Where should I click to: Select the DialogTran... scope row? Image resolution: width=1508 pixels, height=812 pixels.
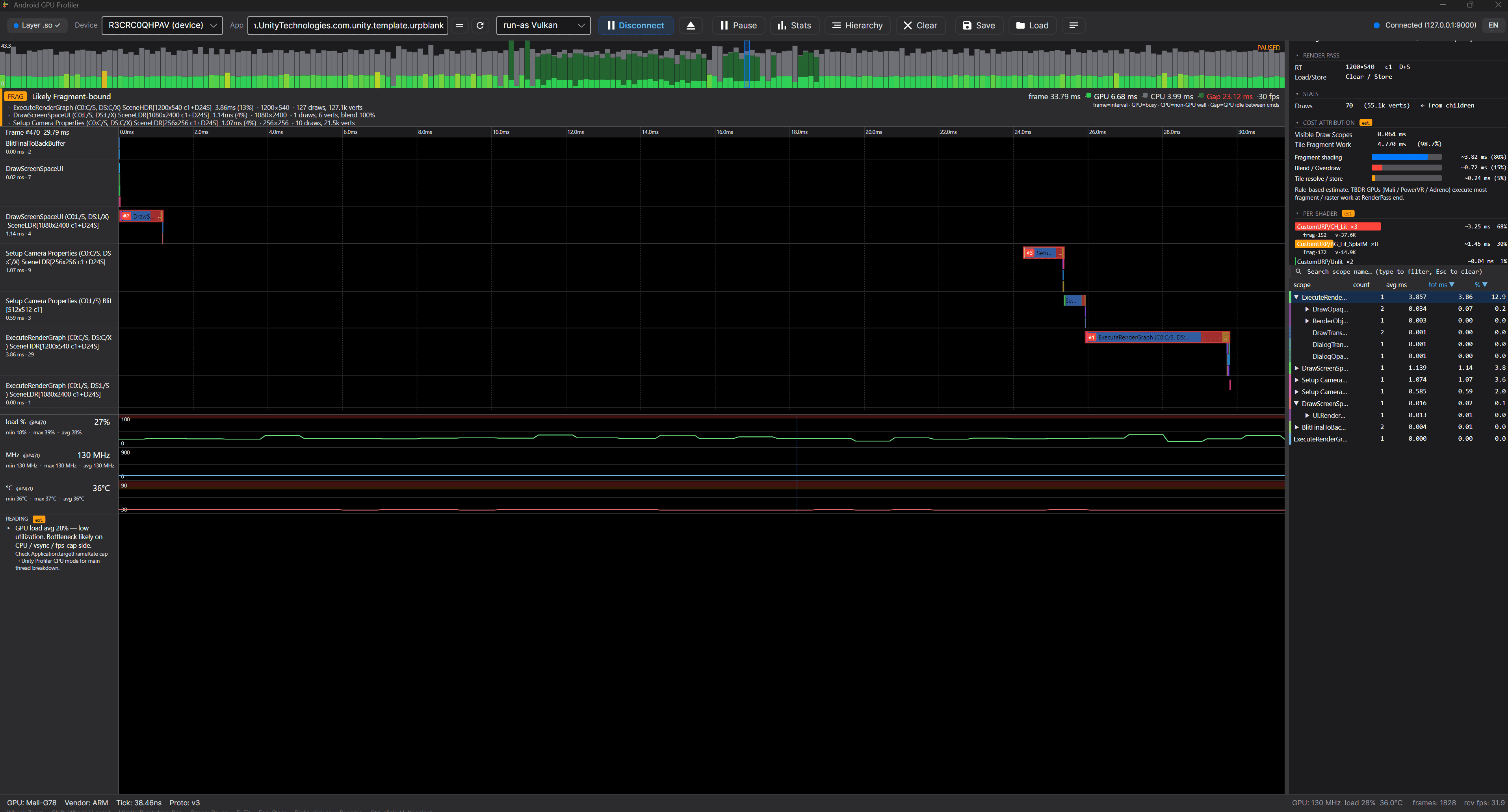tap(1398, 344)
